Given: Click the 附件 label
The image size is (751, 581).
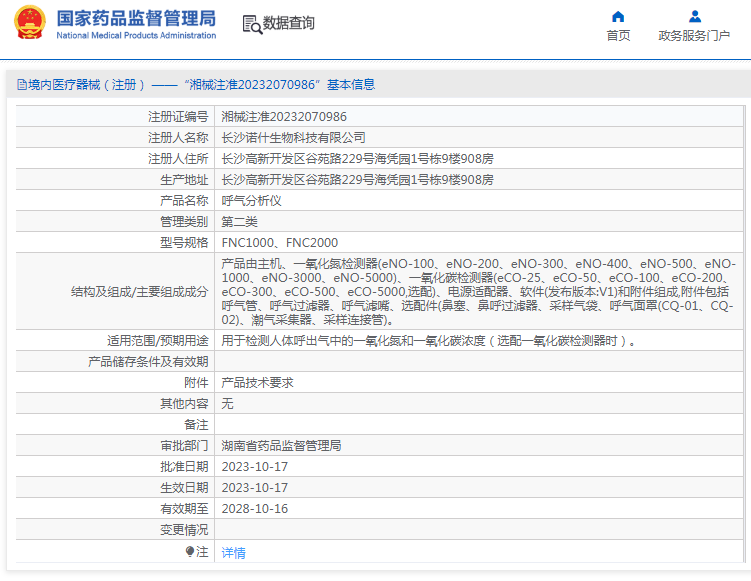Looking at the screenshot, I should click(x=196, y=383).
